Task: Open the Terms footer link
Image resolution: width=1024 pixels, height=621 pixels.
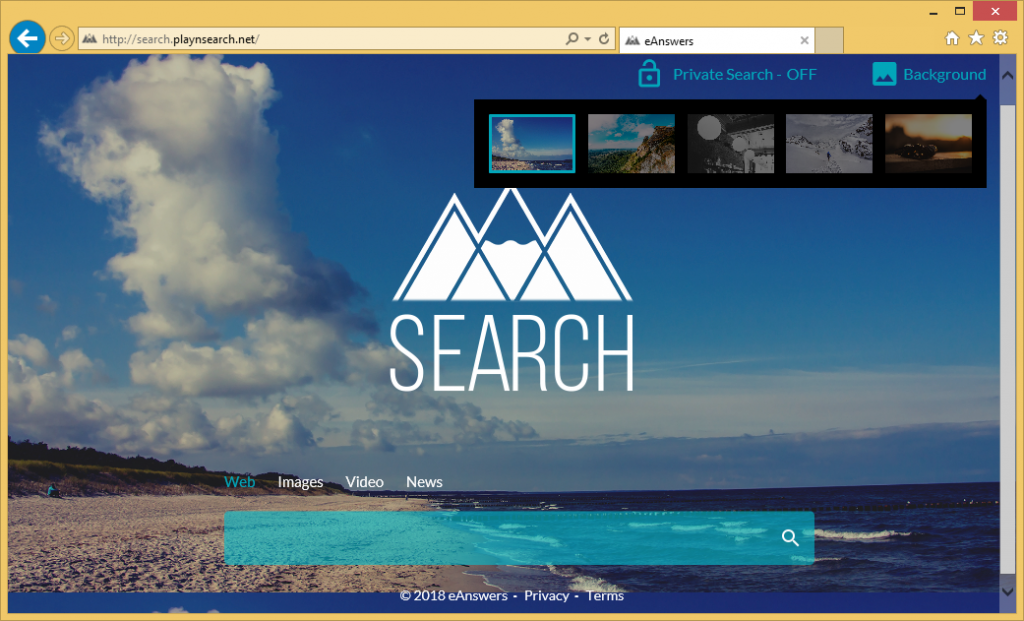Action: click(605, 596)
